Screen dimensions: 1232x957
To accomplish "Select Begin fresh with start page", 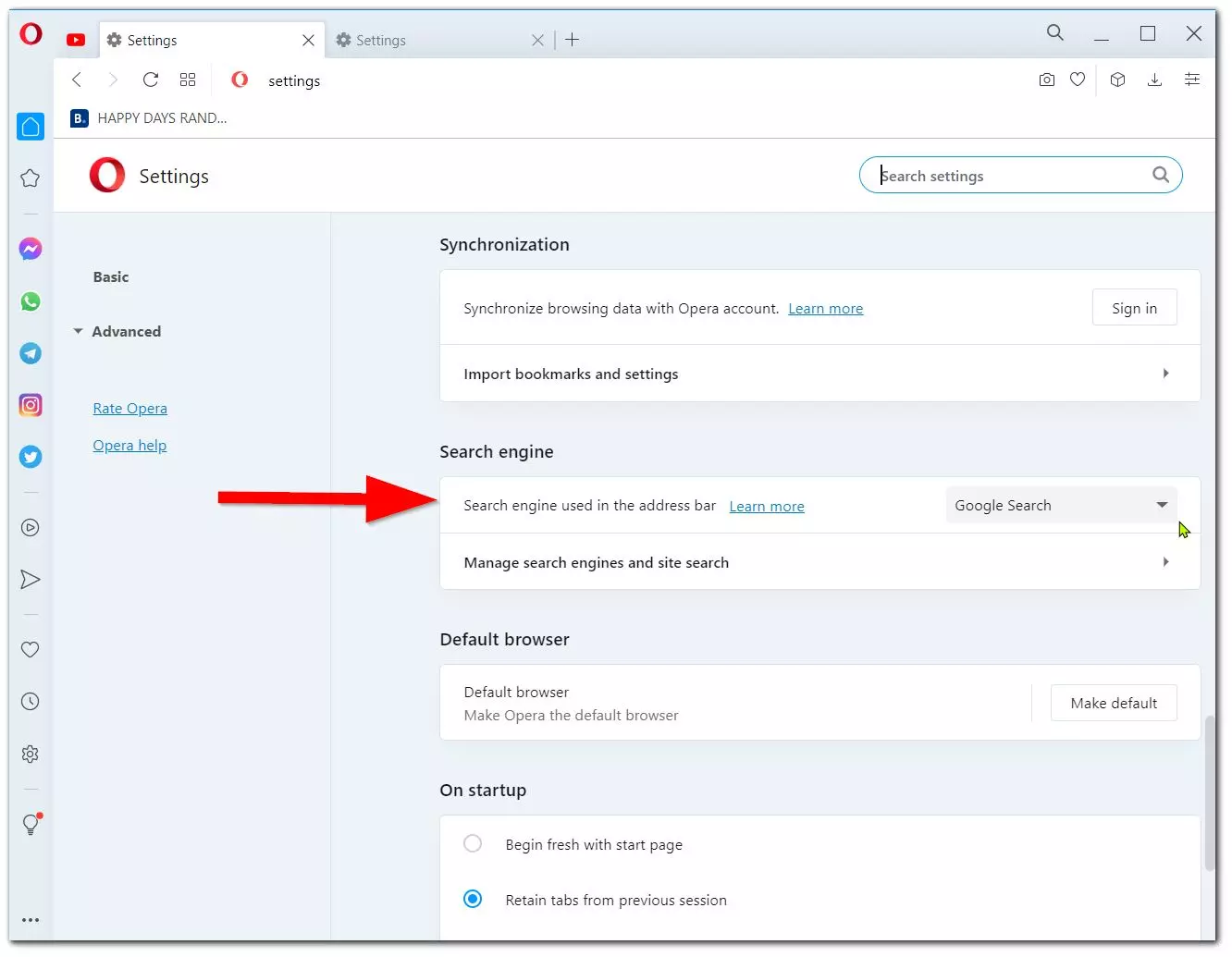I will click(473, 843).
